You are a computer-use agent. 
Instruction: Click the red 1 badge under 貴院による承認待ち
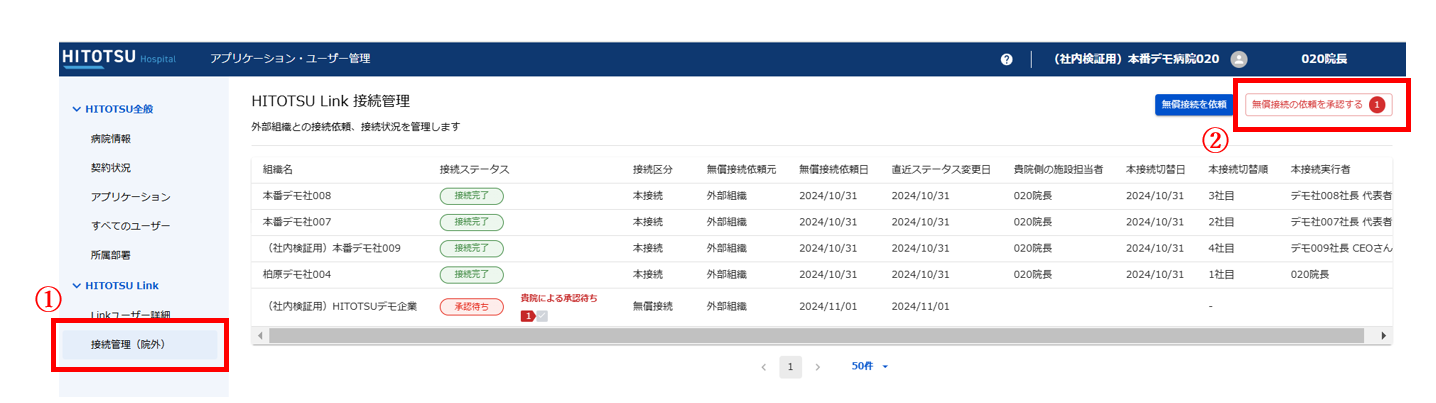tap(527, 316)
